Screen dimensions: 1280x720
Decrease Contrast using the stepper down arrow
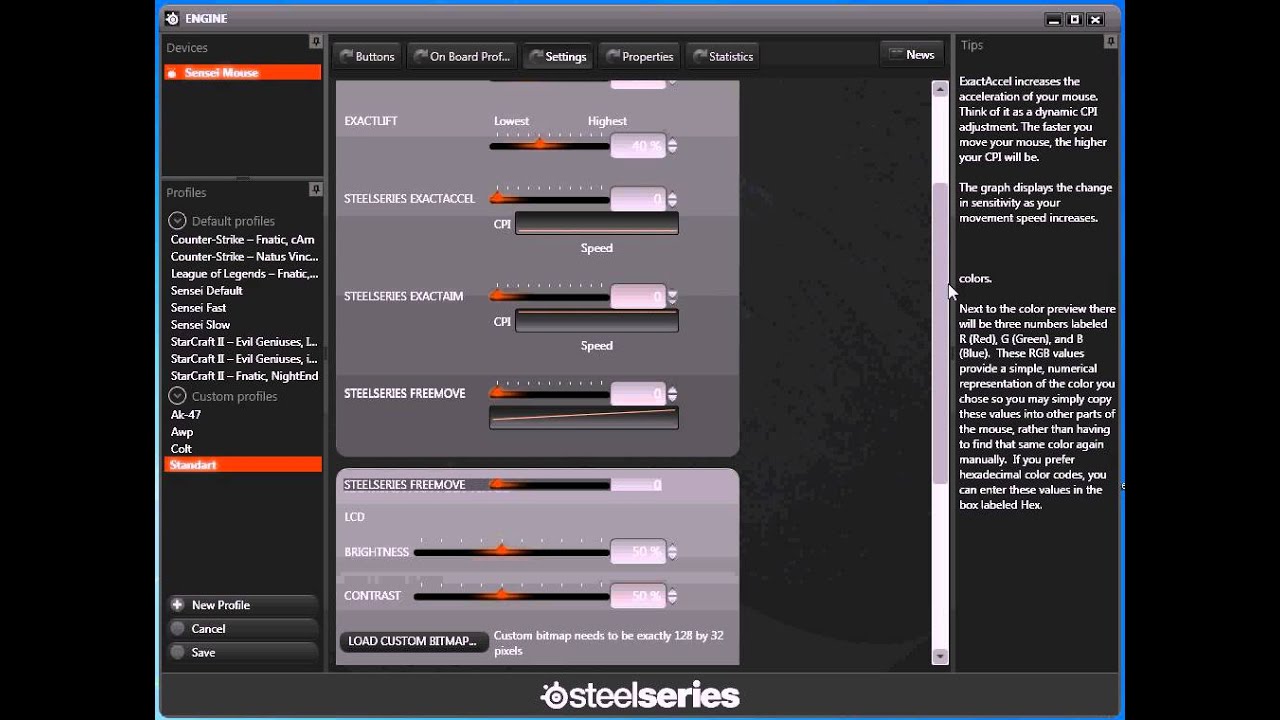[x=672, y=600]
